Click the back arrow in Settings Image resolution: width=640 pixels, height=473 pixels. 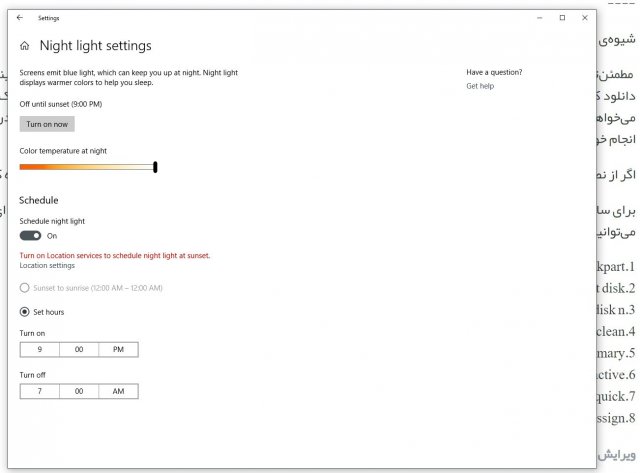[x=20, y=18]
